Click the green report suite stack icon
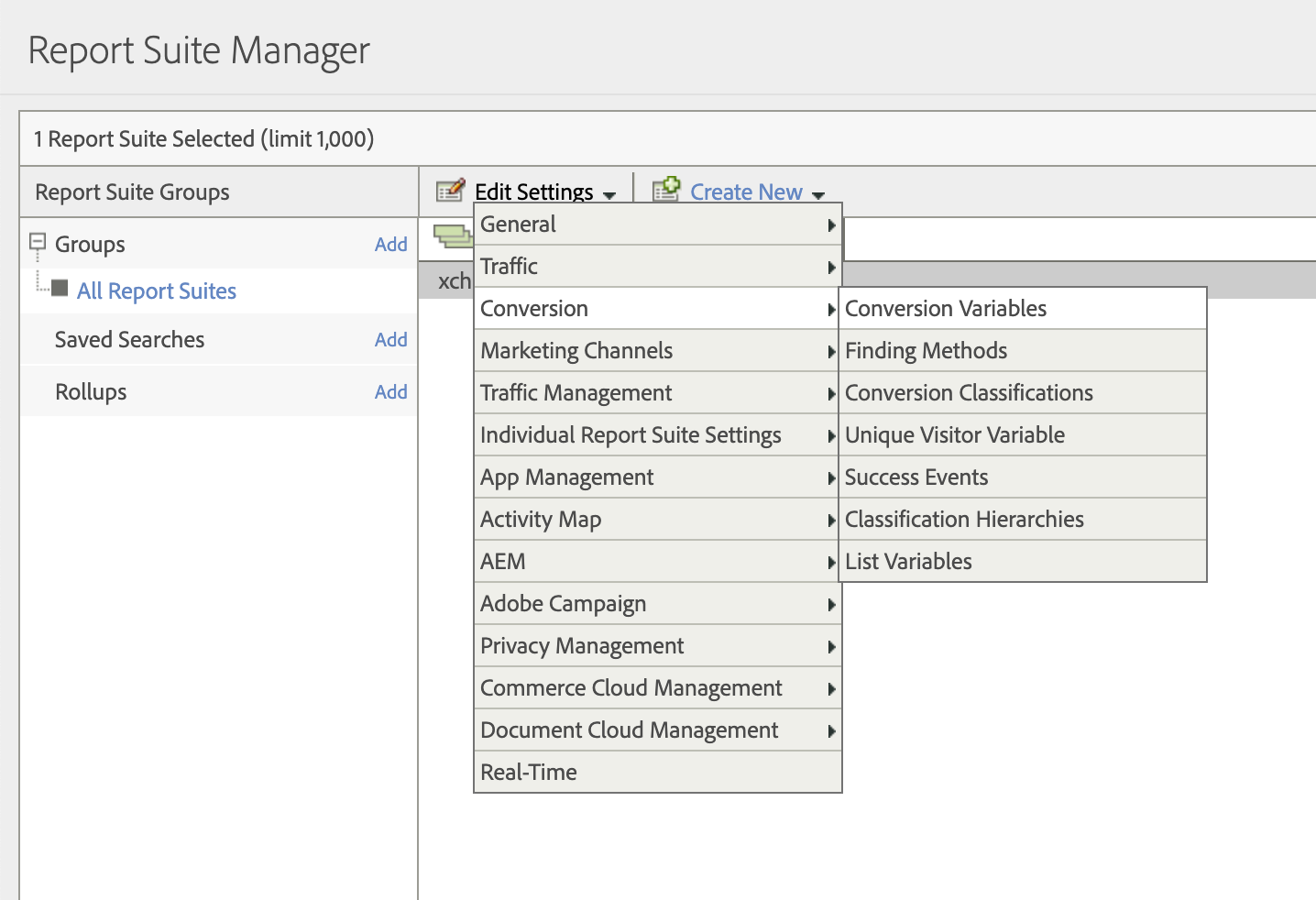The width and height of the screenshot is (1316, 900). pyautogui.click(x=451, y=236)
